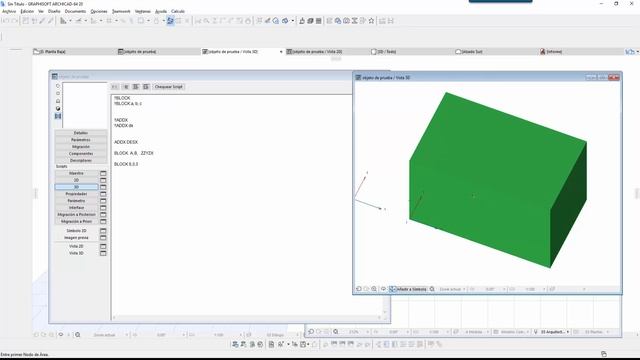Select the selected 3D script button
This screenshot has width=640, height=360.
click(76, 187)
